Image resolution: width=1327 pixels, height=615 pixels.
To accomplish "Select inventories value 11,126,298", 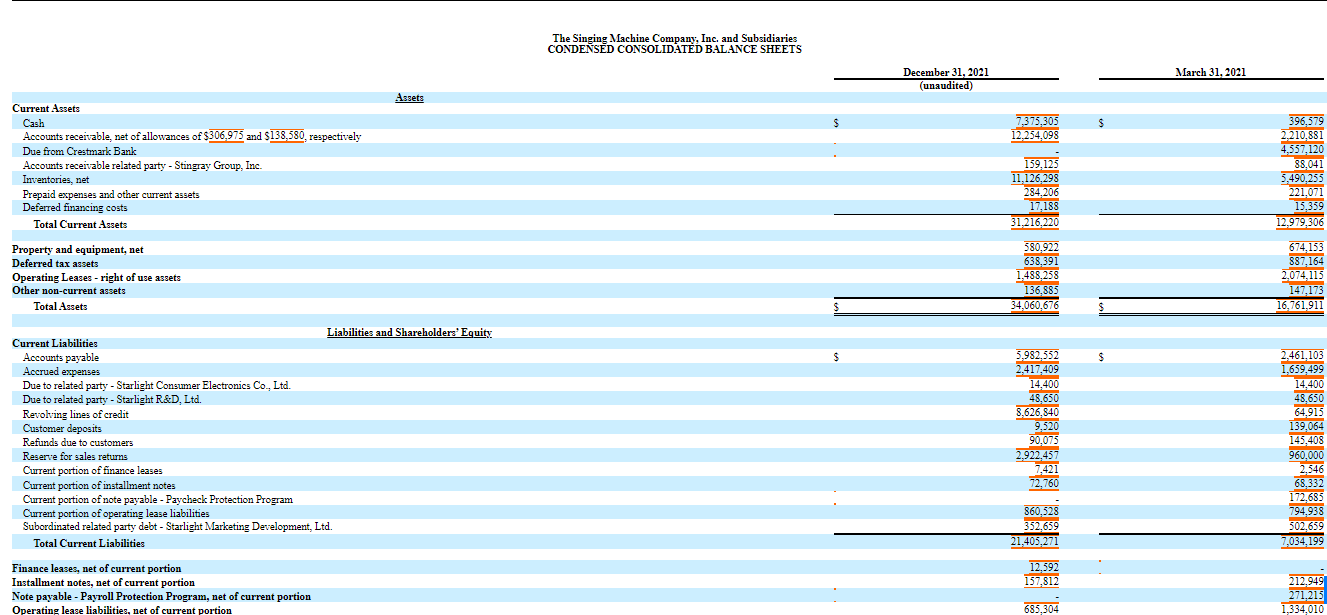I will (1035, 178).
